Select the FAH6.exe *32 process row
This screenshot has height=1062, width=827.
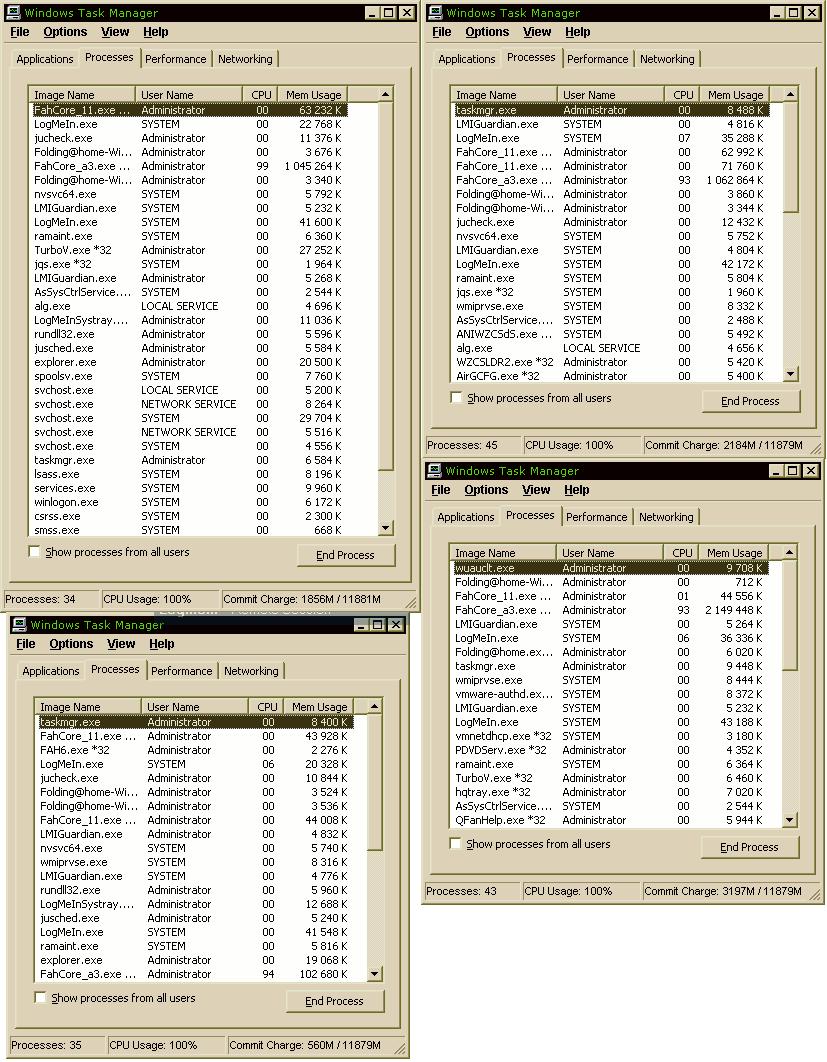tap(194, 750)
